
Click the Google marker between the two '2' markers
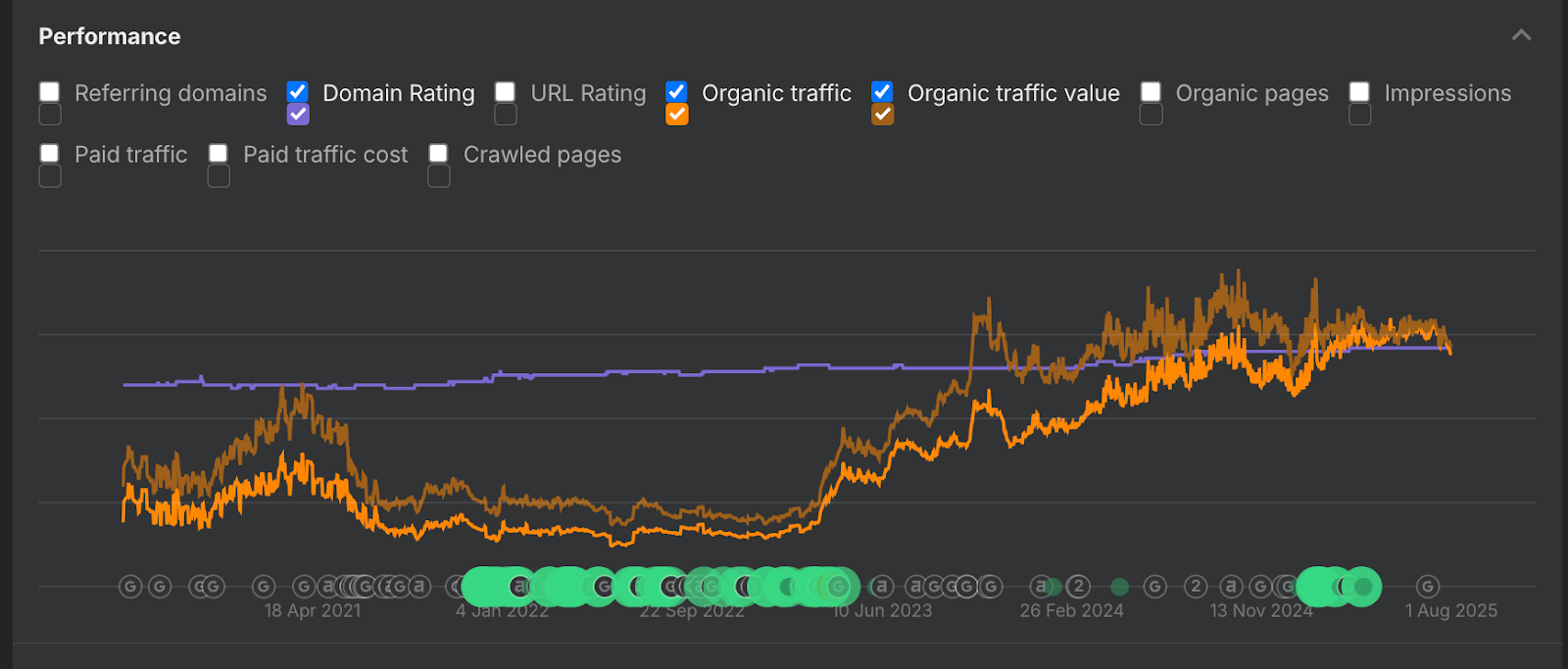(1155, 587)
